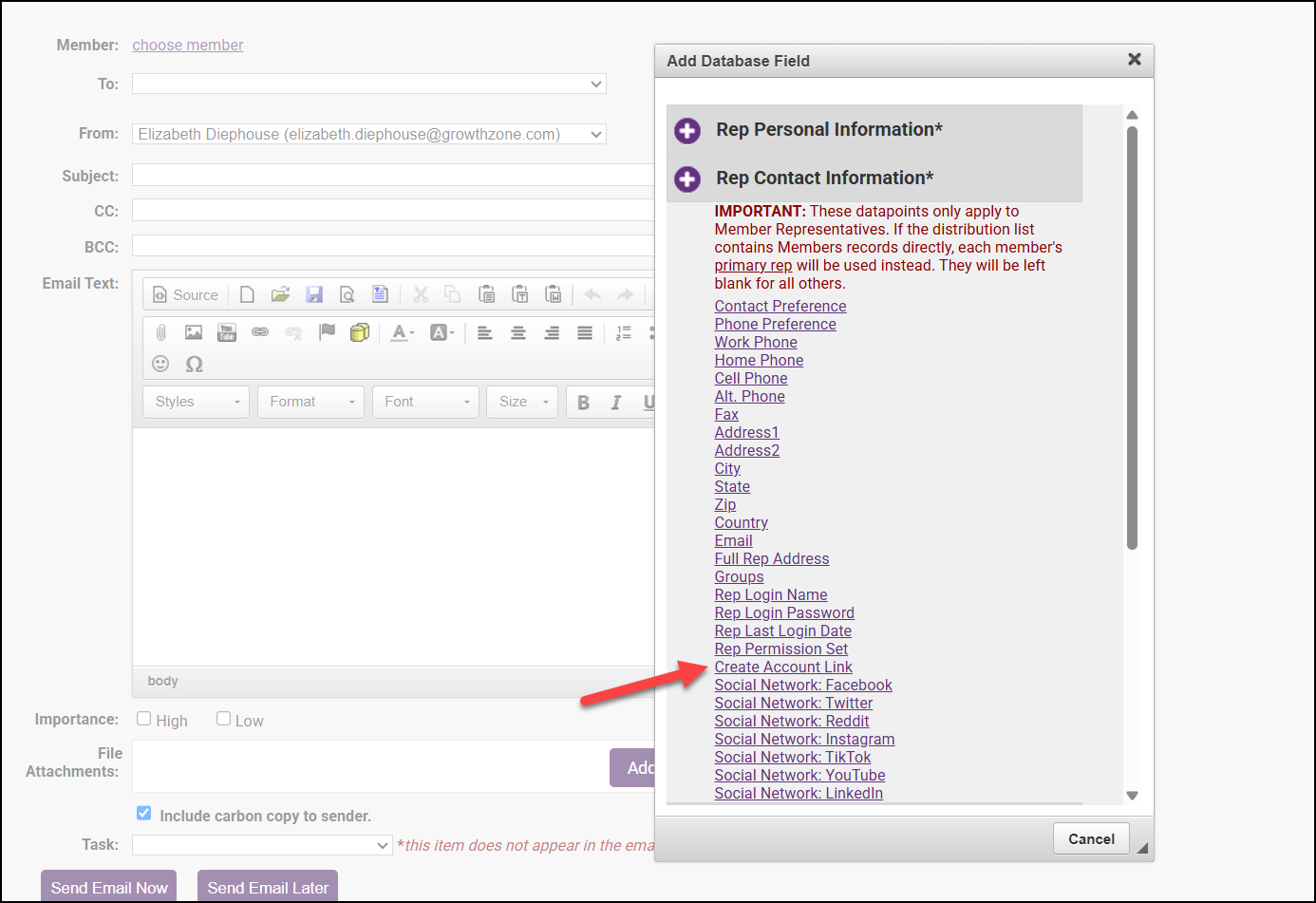Insert a smiley emoticon
The image size is (1316, 903).
pyautogui.click(x=160, y=364)
